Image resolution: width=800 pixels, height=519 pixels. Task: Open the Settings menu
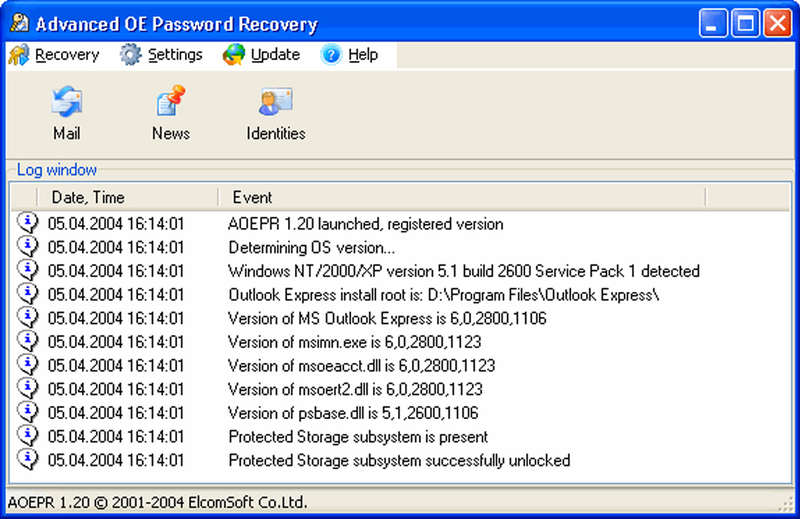[x=175, y=55]
